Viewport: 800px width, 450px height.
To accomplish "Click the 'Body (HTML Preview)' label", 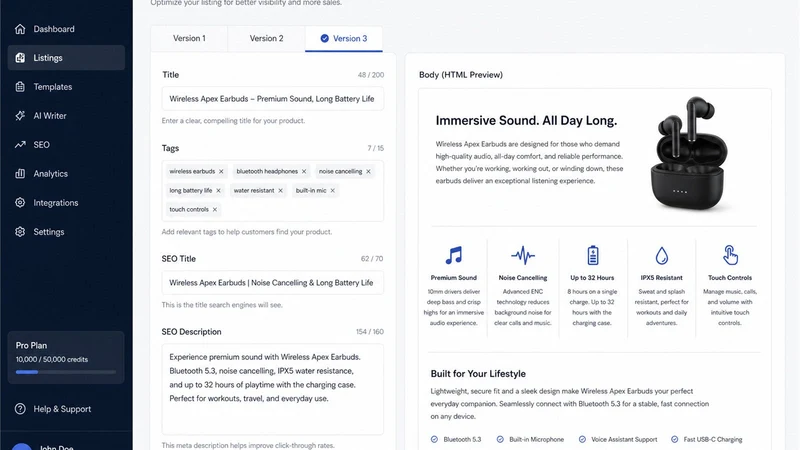I will [x=461, y=74].
